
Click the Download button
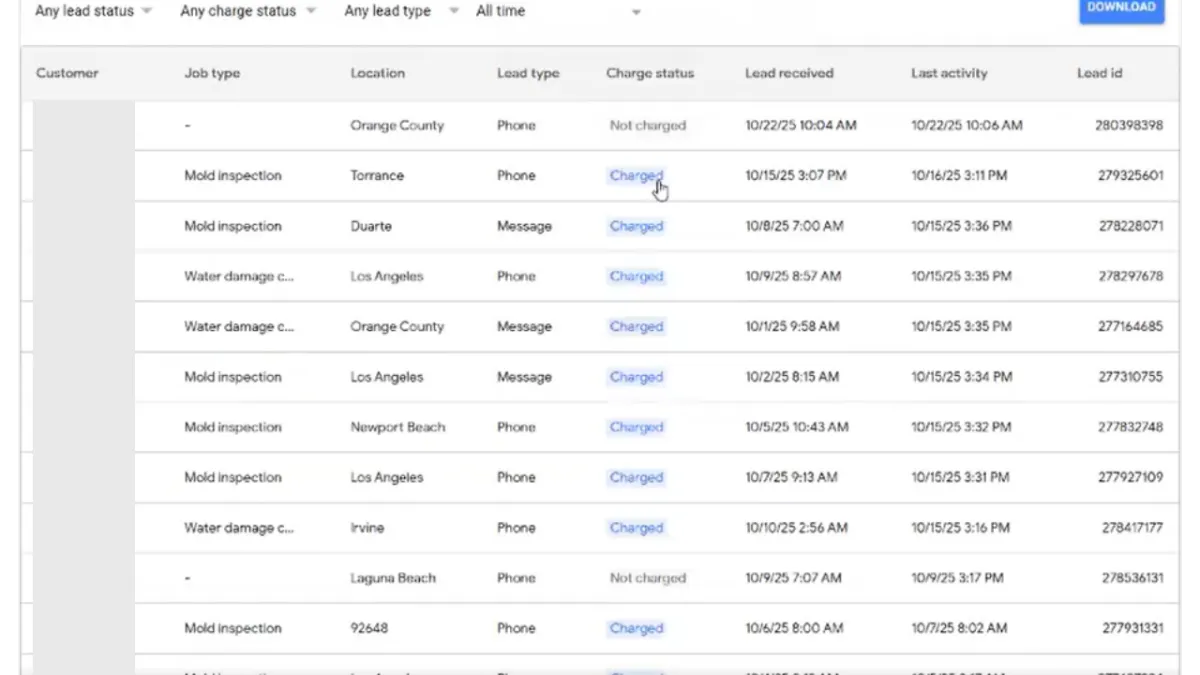coord(1121,8)
